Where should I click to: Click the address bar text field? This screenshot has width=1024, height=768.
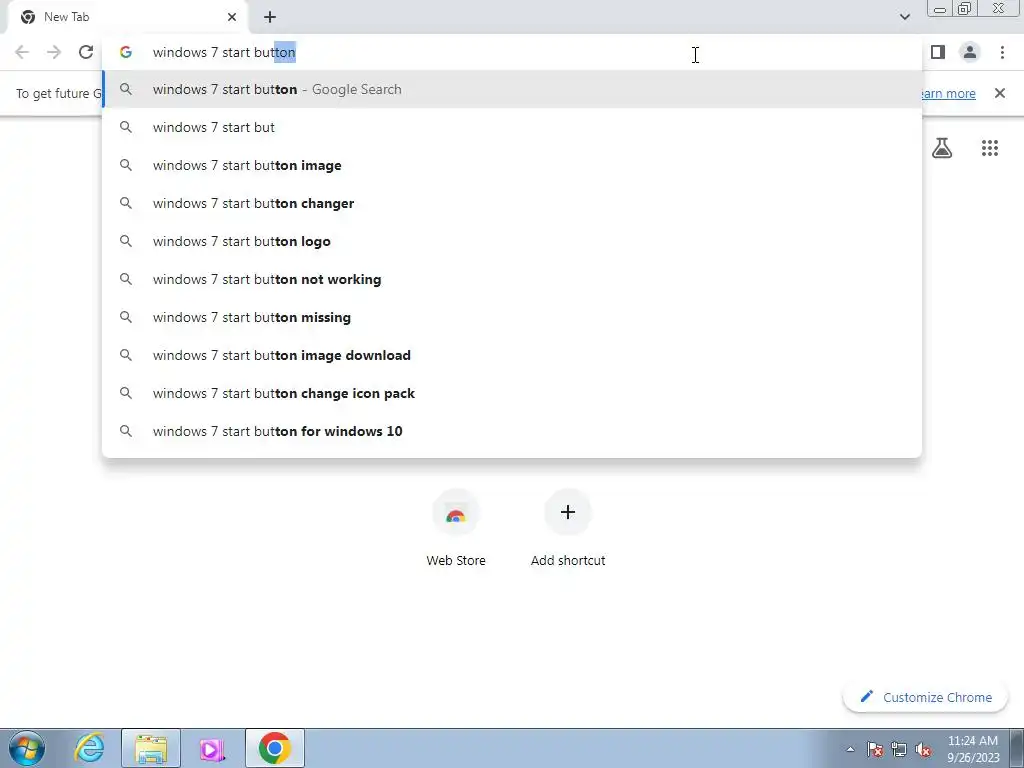point(512,52)
